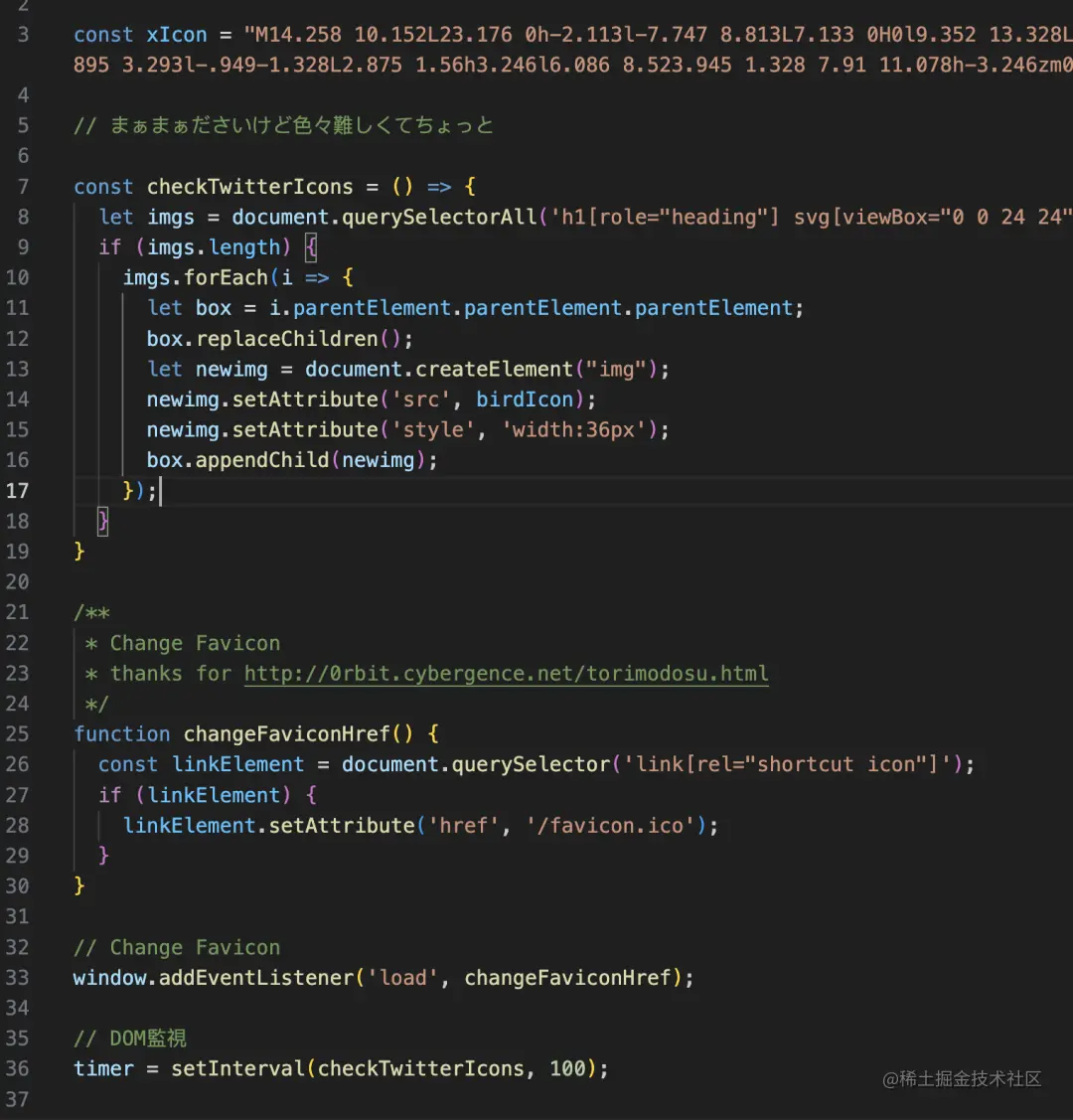Click the 'load' event string on line 33
Viewport: 1073px width, 1120px height.
pyautogui.click(x=402, y=977)
